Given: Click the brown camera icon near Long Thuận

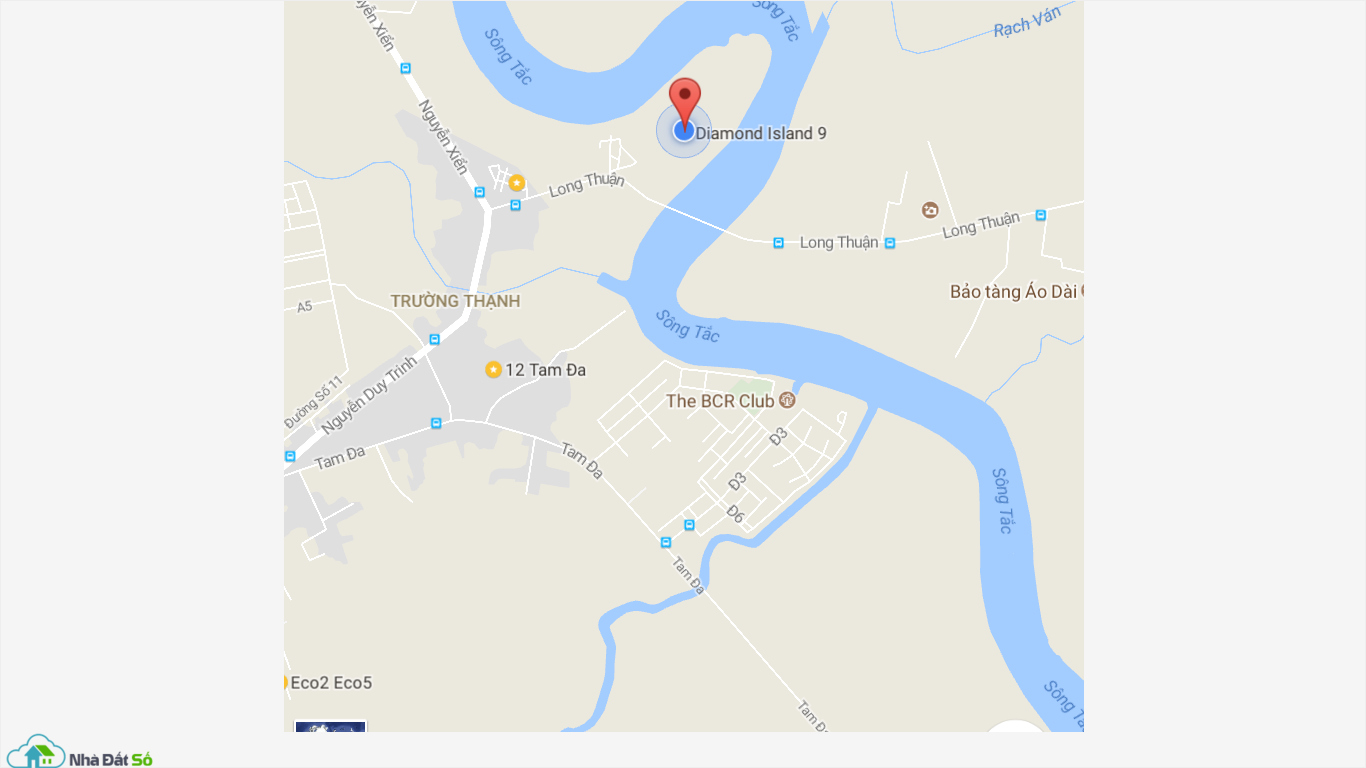Looking at the screenshot, I should click(x=930, y=210).
